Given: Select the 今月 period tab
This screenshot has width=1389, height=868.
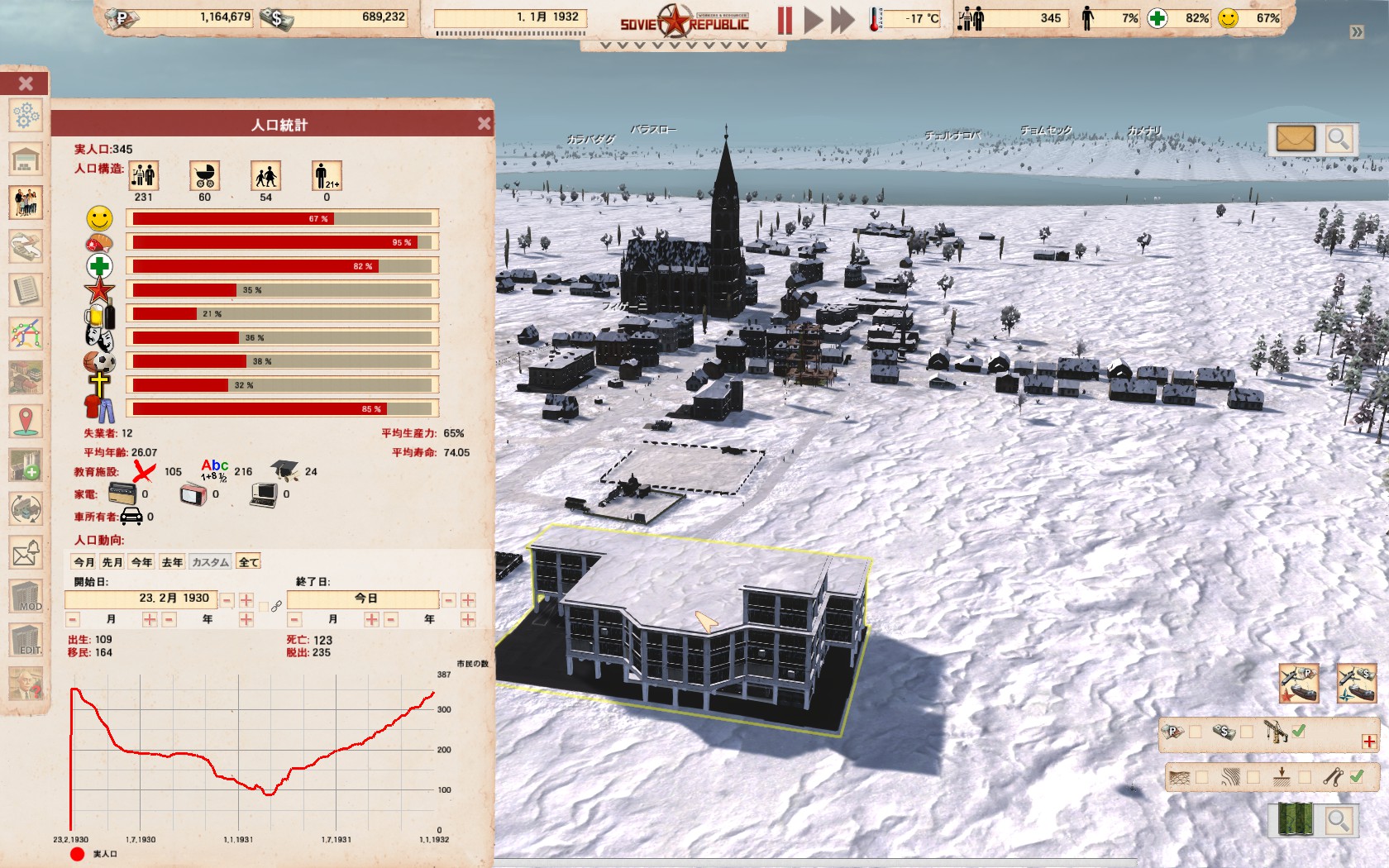Looking at the screenshot, I should pyautogui.click(x=84, y=562).
